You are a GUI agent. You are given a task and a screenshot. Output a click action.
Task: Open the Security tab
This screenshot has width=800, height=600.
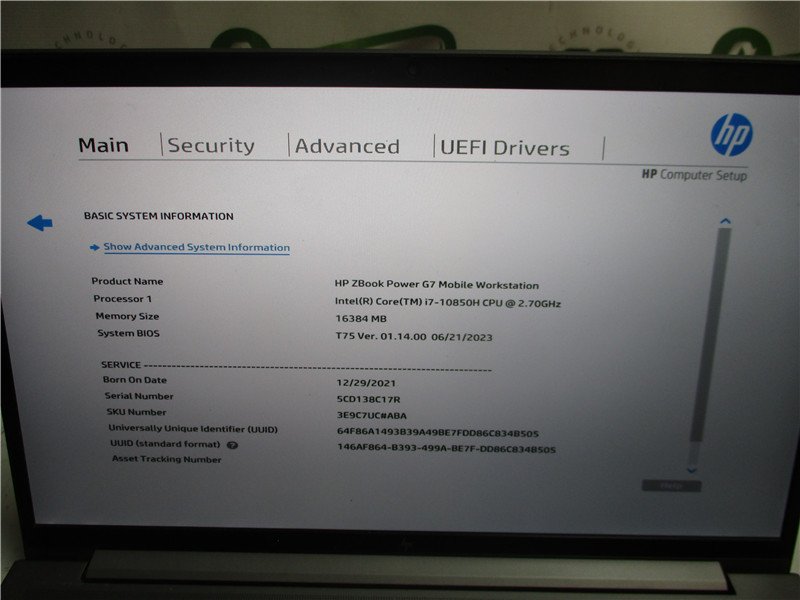tap(211, 146)
